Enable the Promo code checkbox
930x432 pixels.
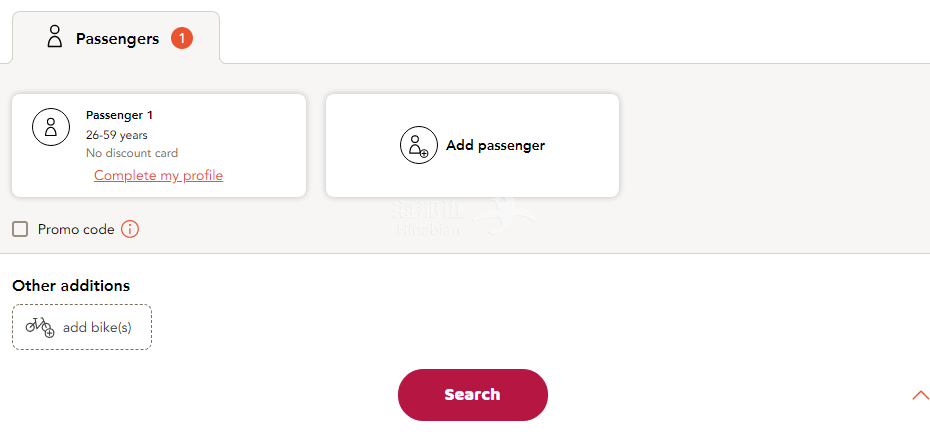pyautogui.click(x=20, y=229)
